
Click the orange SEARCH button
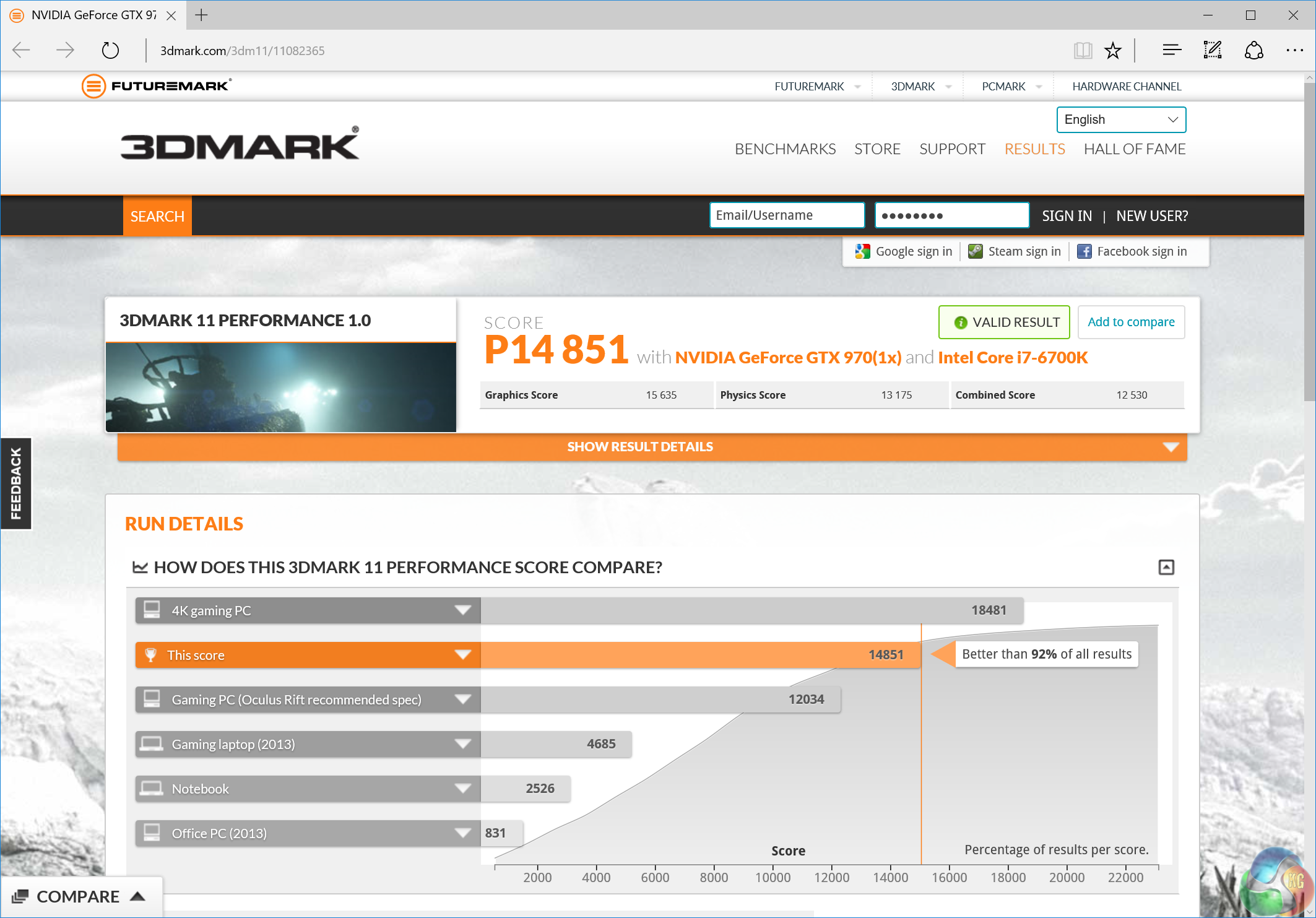[x=157, y=216]
